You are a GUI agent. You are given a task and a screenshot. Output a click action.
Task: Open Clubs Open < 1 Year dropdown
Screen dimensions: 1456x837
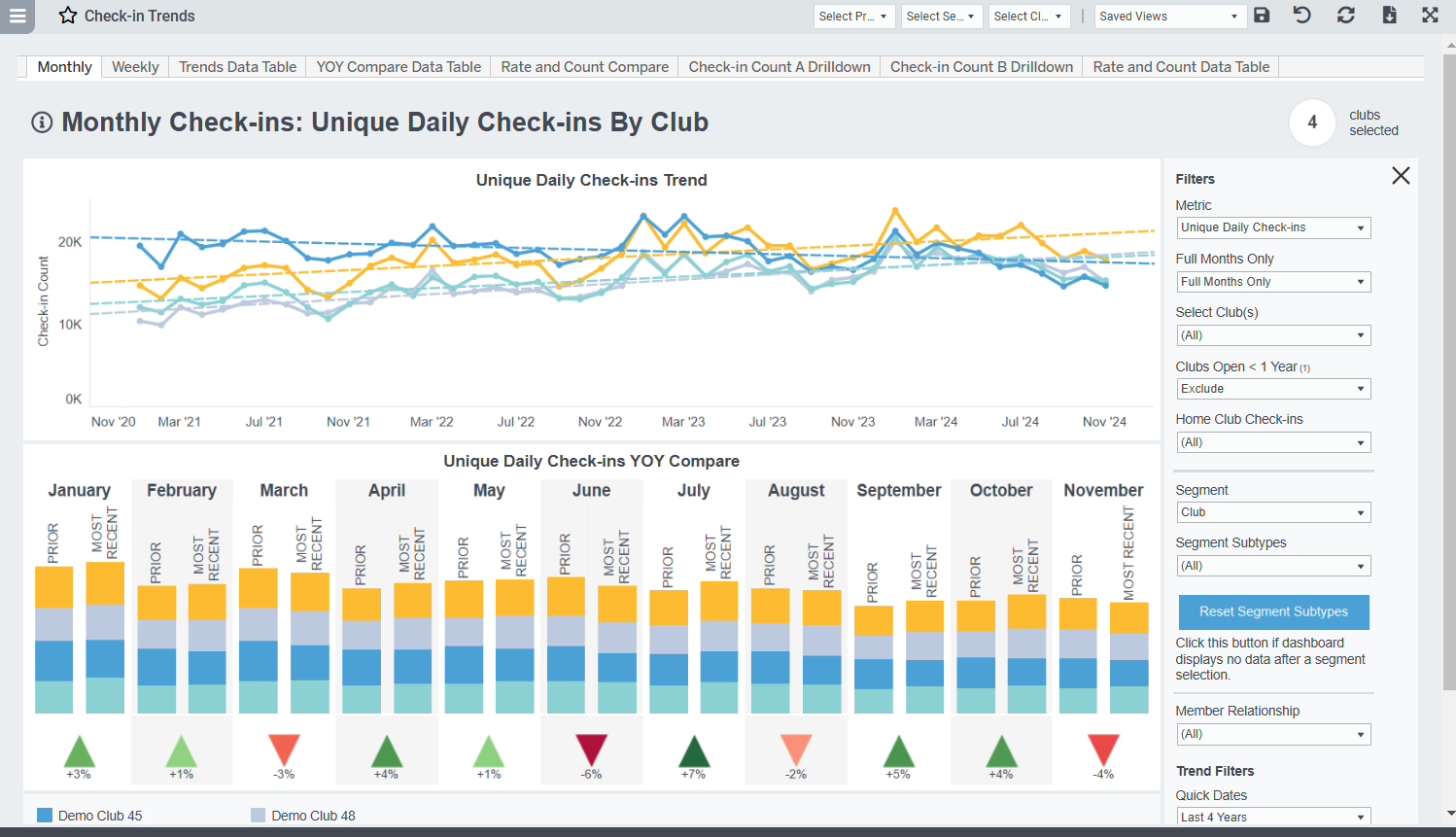[x=1273, y=389]
